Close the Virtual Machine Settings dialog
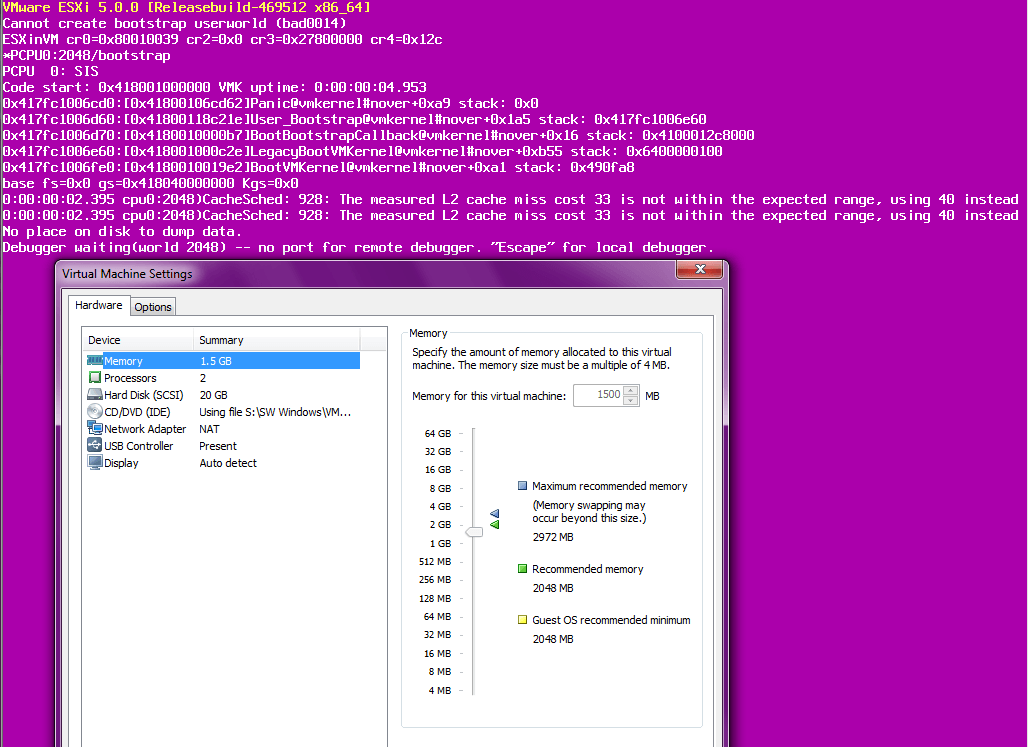 coord(699,271)
